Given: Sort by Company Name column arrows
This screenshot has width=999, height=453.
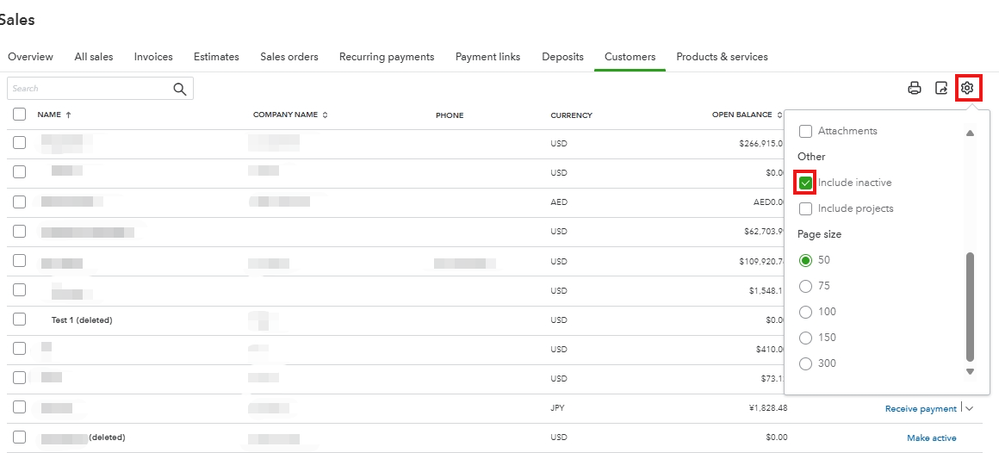Looking at the screenshot, I should point(325,115).
